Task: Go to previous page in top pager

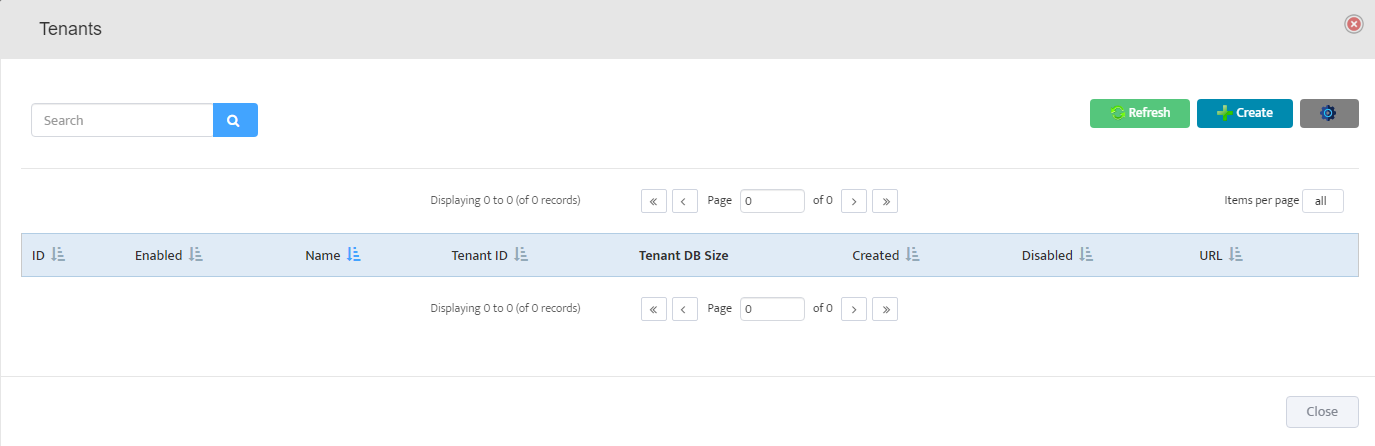Action: point(684,201)
